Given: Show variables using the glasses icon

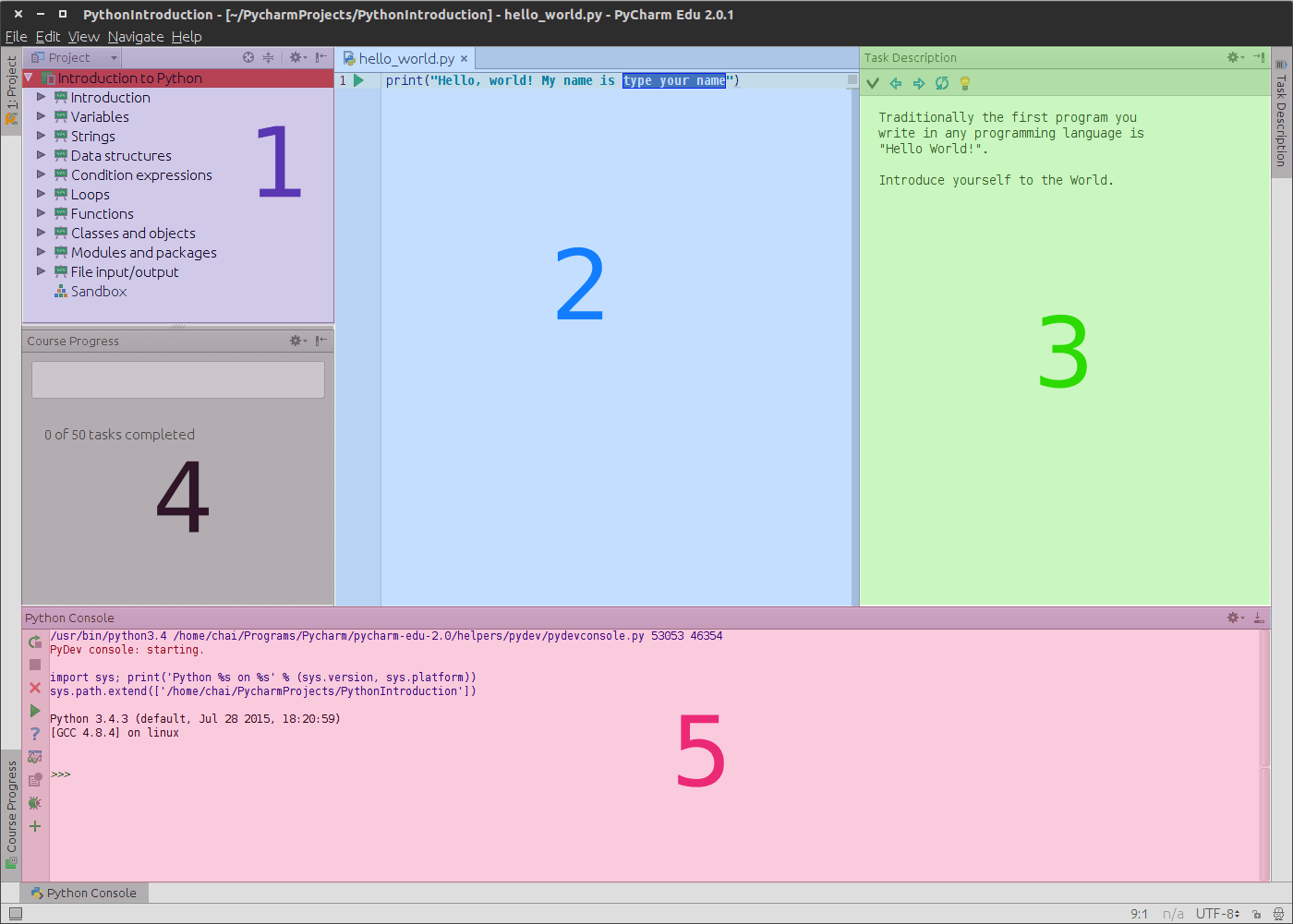Looking at the screenshot, I should (35, 757).
